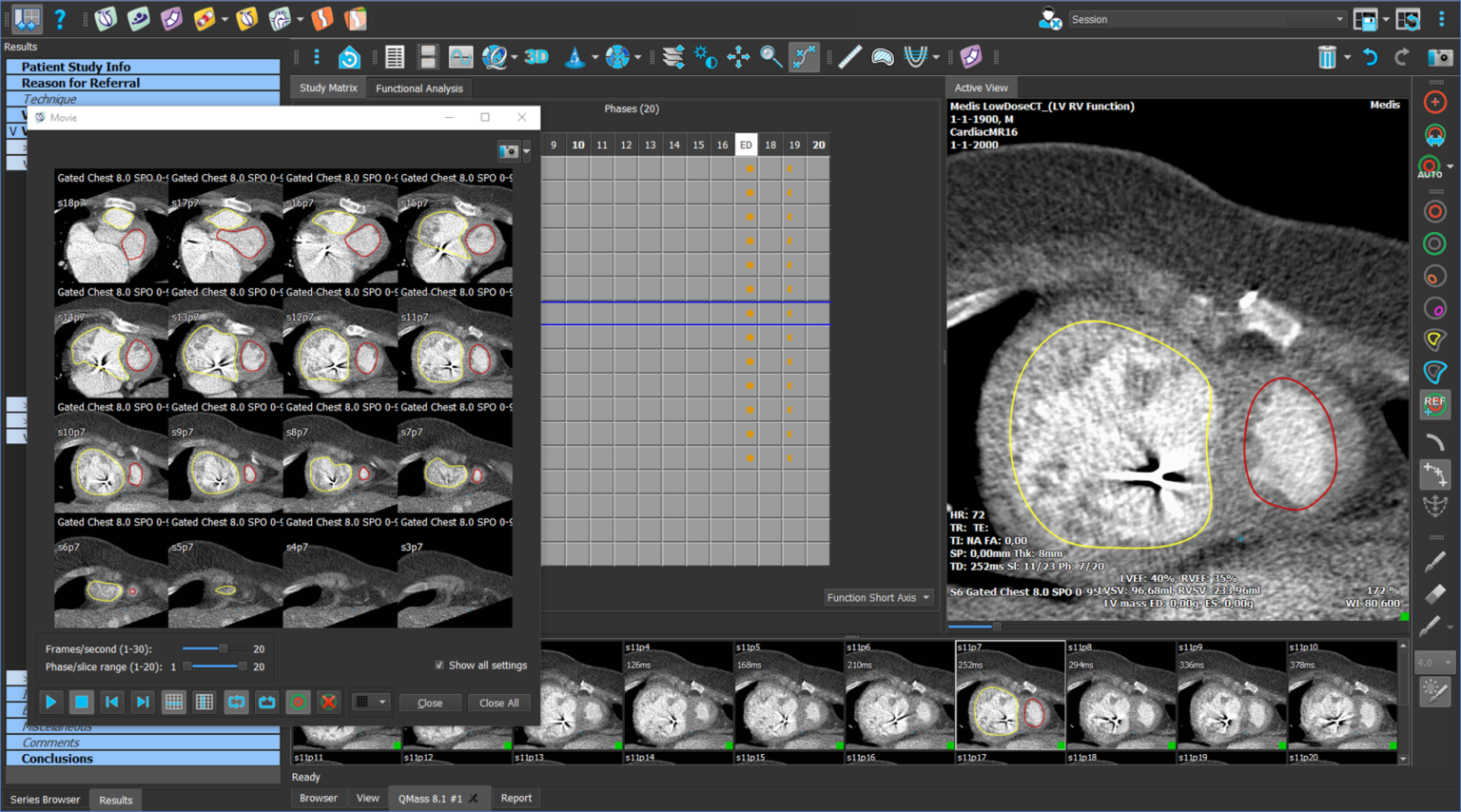Select the green epicardium contour tool
1461x812 pixels.
coord(1434,244)
